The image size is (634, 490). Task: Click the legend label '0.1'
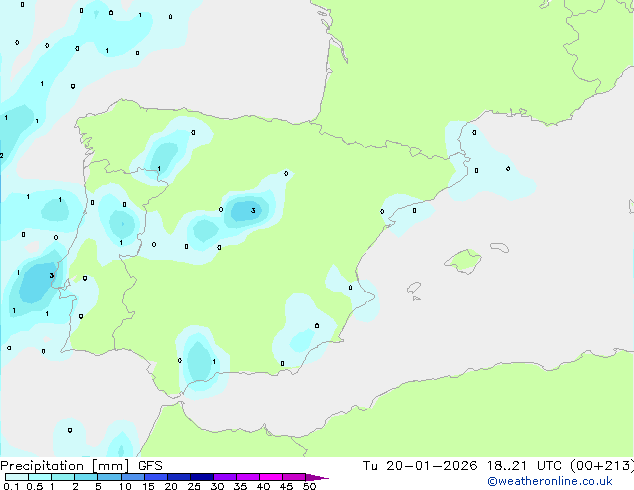[12, 486]
